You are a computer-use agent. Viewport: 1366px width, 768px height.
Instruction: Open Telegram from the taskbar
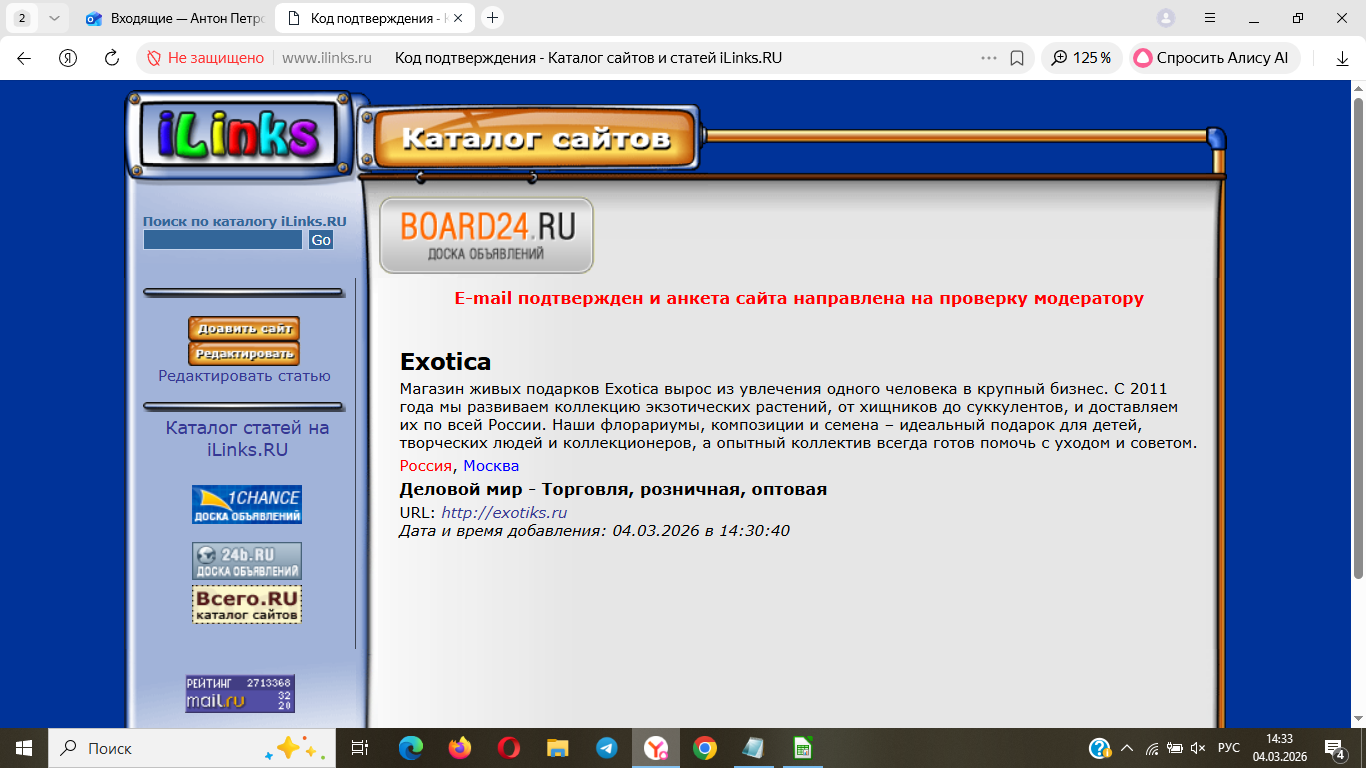(x=607, y=748)
